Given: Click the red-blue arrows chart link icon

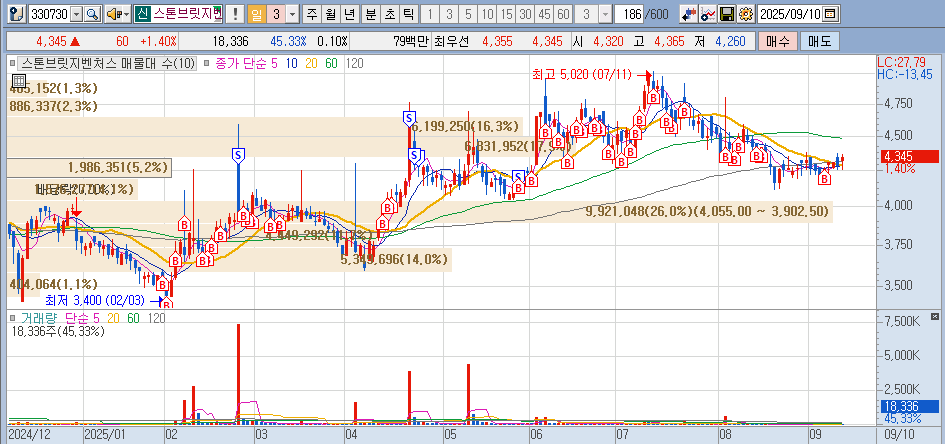Looking at the screenshot, I should tap(688, 14).
